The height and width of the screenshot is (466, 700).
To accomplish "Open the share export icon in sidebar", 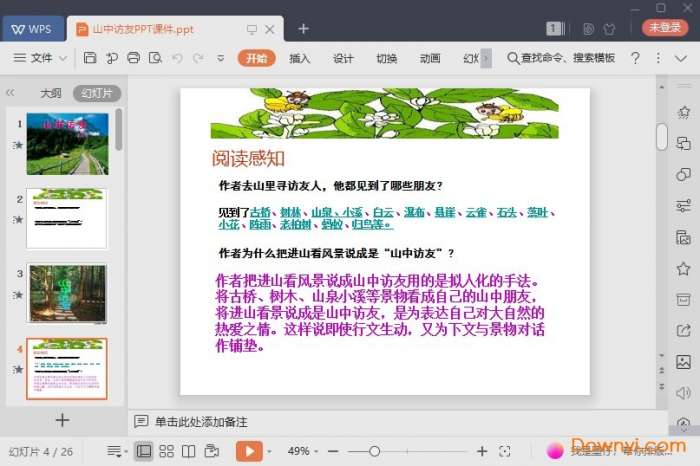I will coord(683,331).
